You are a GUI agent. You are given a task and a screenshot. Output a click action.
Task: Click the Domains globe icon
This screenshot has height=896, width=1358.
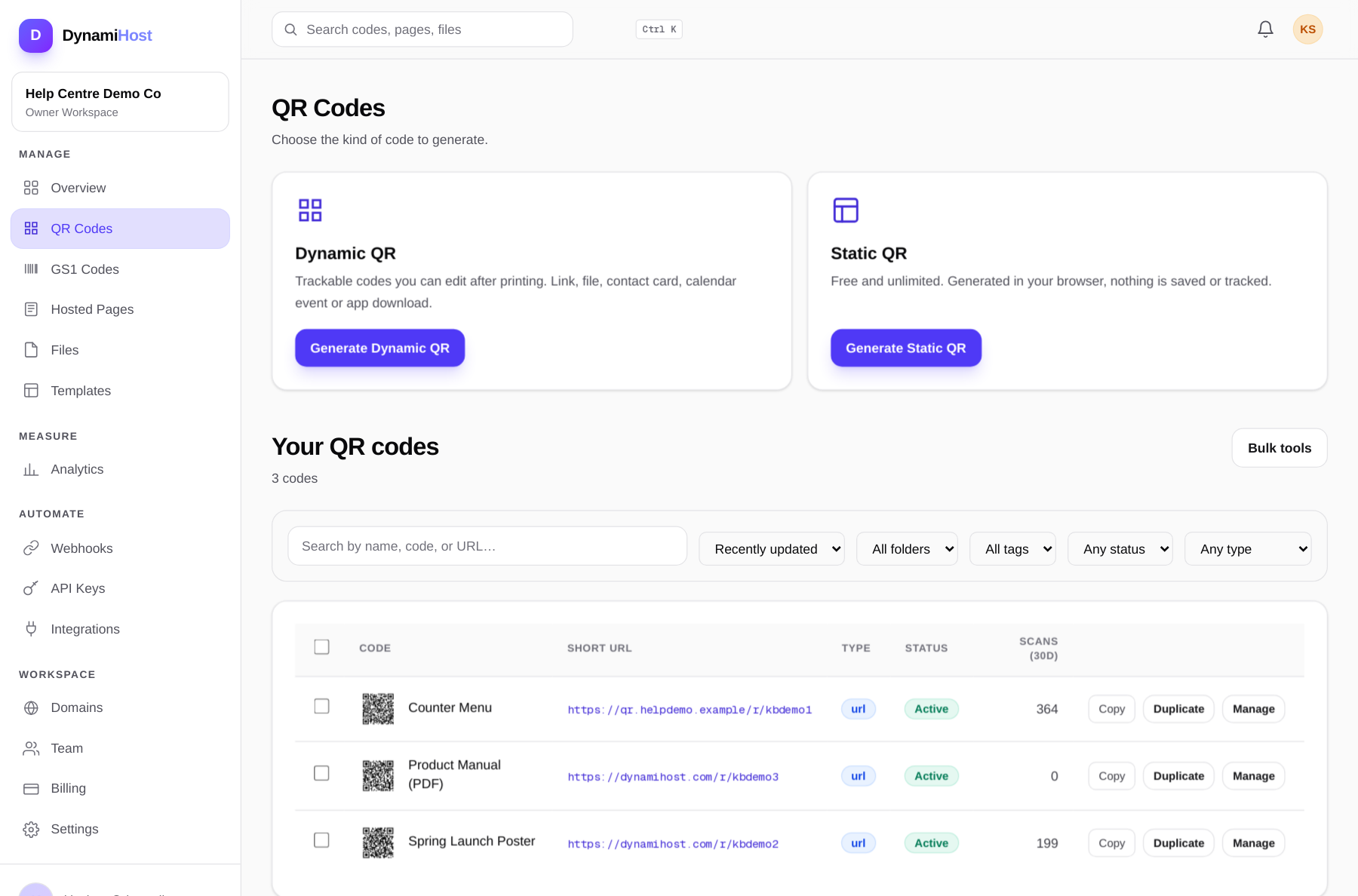31,707
